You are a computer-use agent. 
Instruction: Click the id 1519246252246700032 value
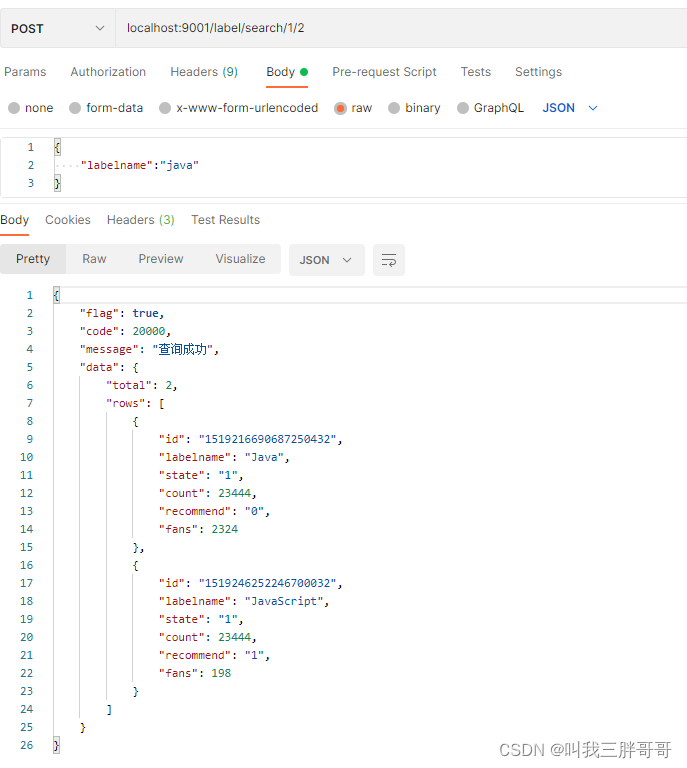click(x=267, y=583)
